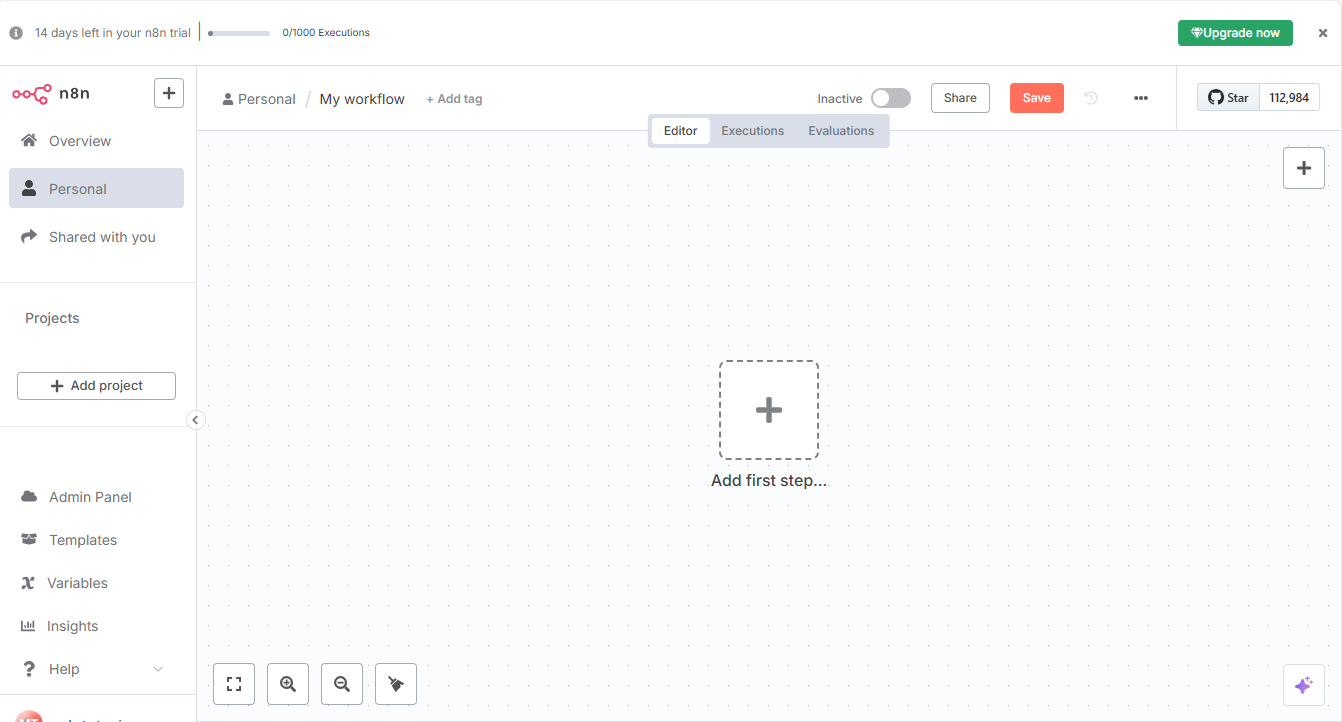Click the Personal breadcrumb link
This screenshot has height=722, width=1342.
point(260,99)
